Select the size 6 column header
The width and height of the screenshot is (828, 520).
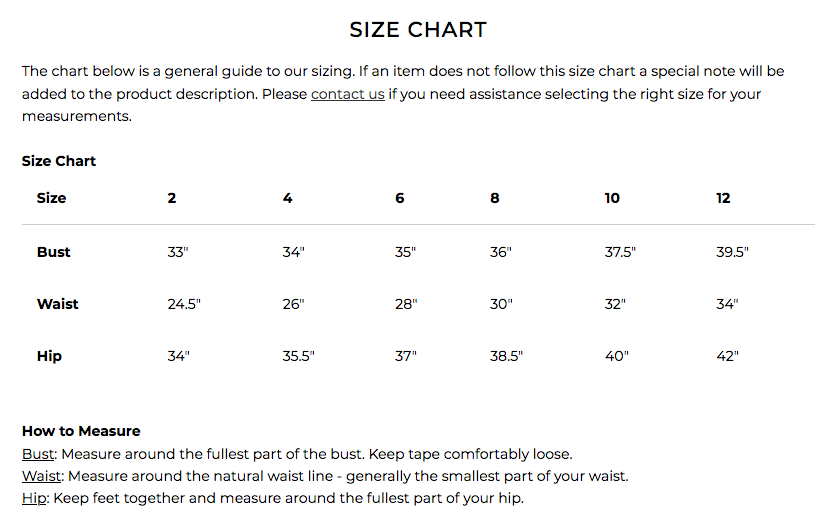pyautogui.click(x=400, y=198)
